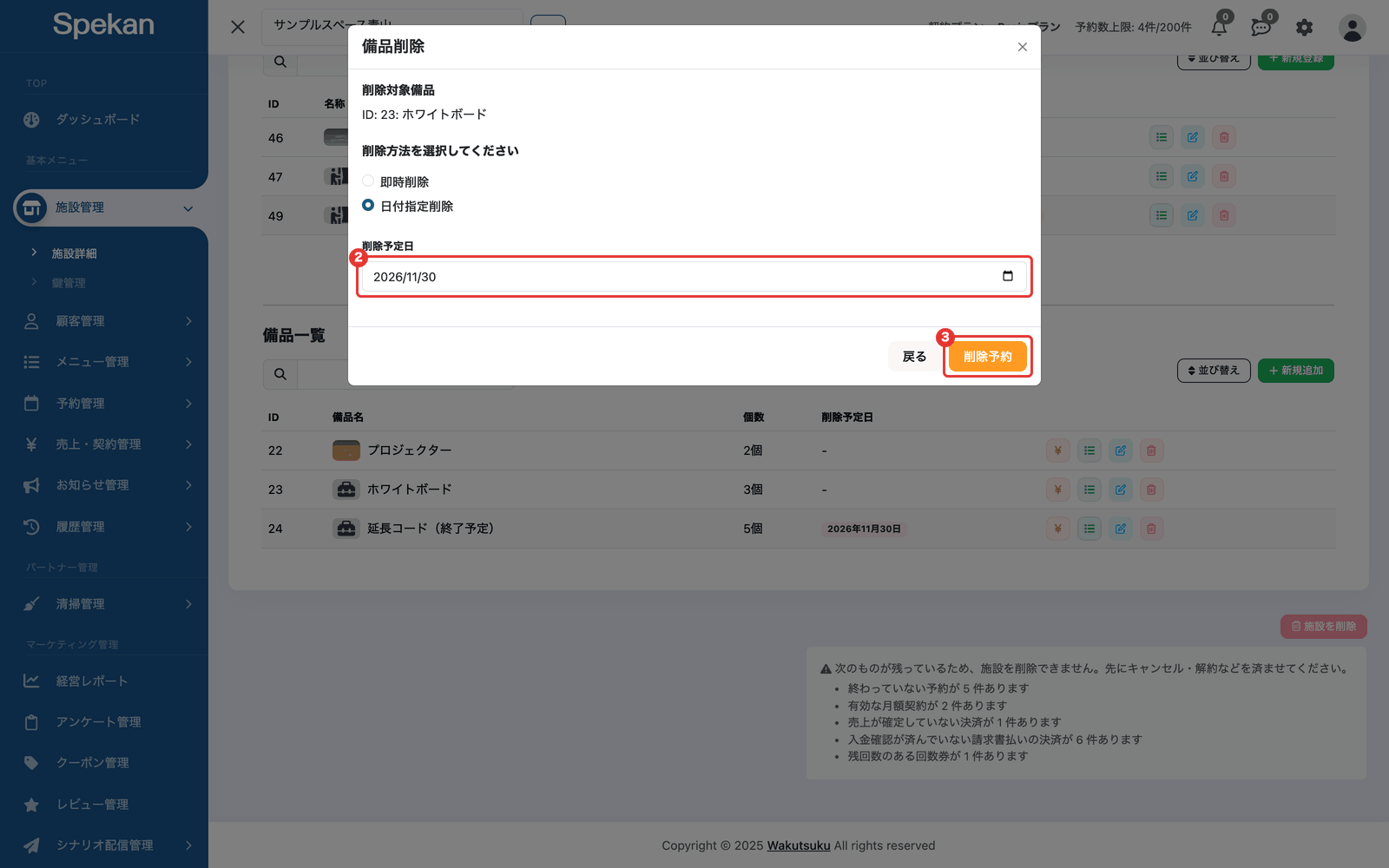Click the edit icon for ホワイトボード row
1389x868 pixels.
point(1121,490)
